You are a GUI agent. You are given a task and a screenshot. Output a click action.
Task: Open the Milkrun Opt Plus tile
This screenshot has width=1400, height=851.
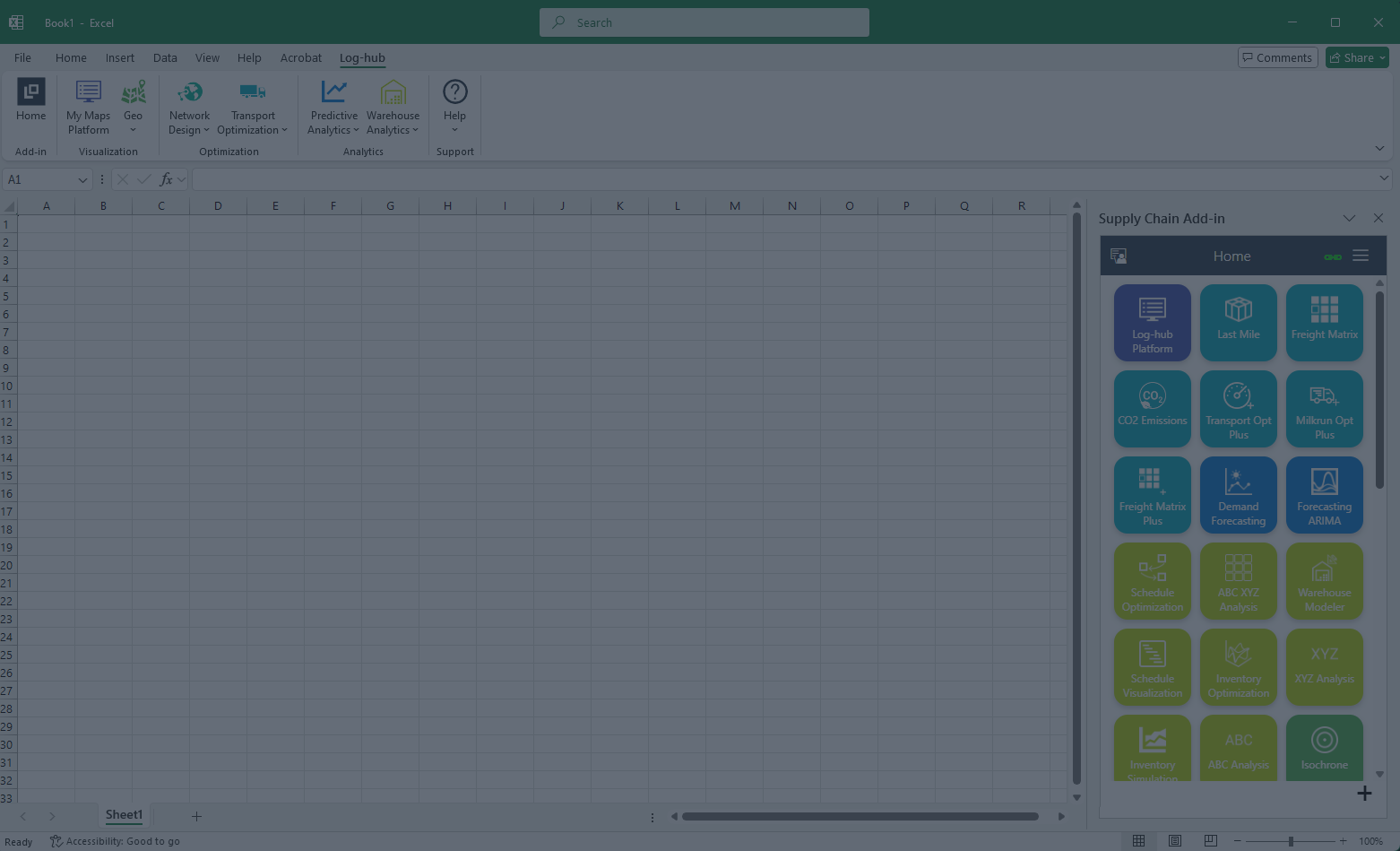[1325, 409]
